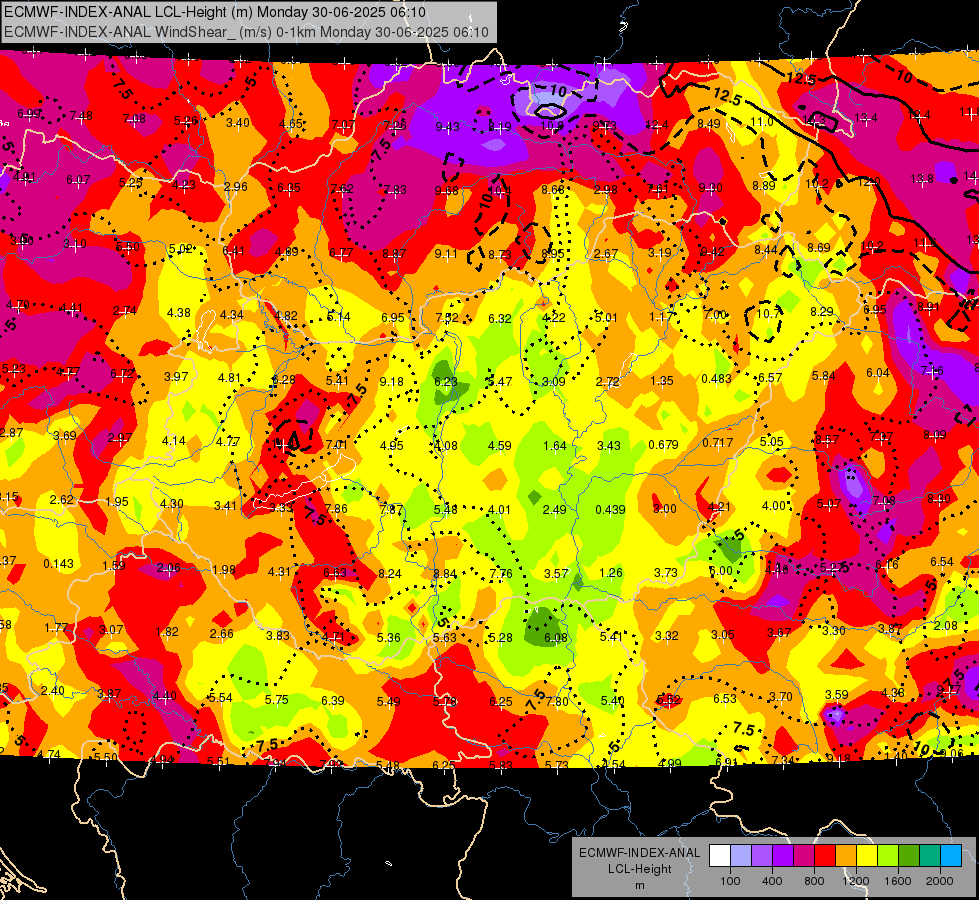Click the legend title ECMWF-INDEX-ANAL
The height and width of the screenshot is (900, 979).
pyautogui.click(x=639, y=853)
